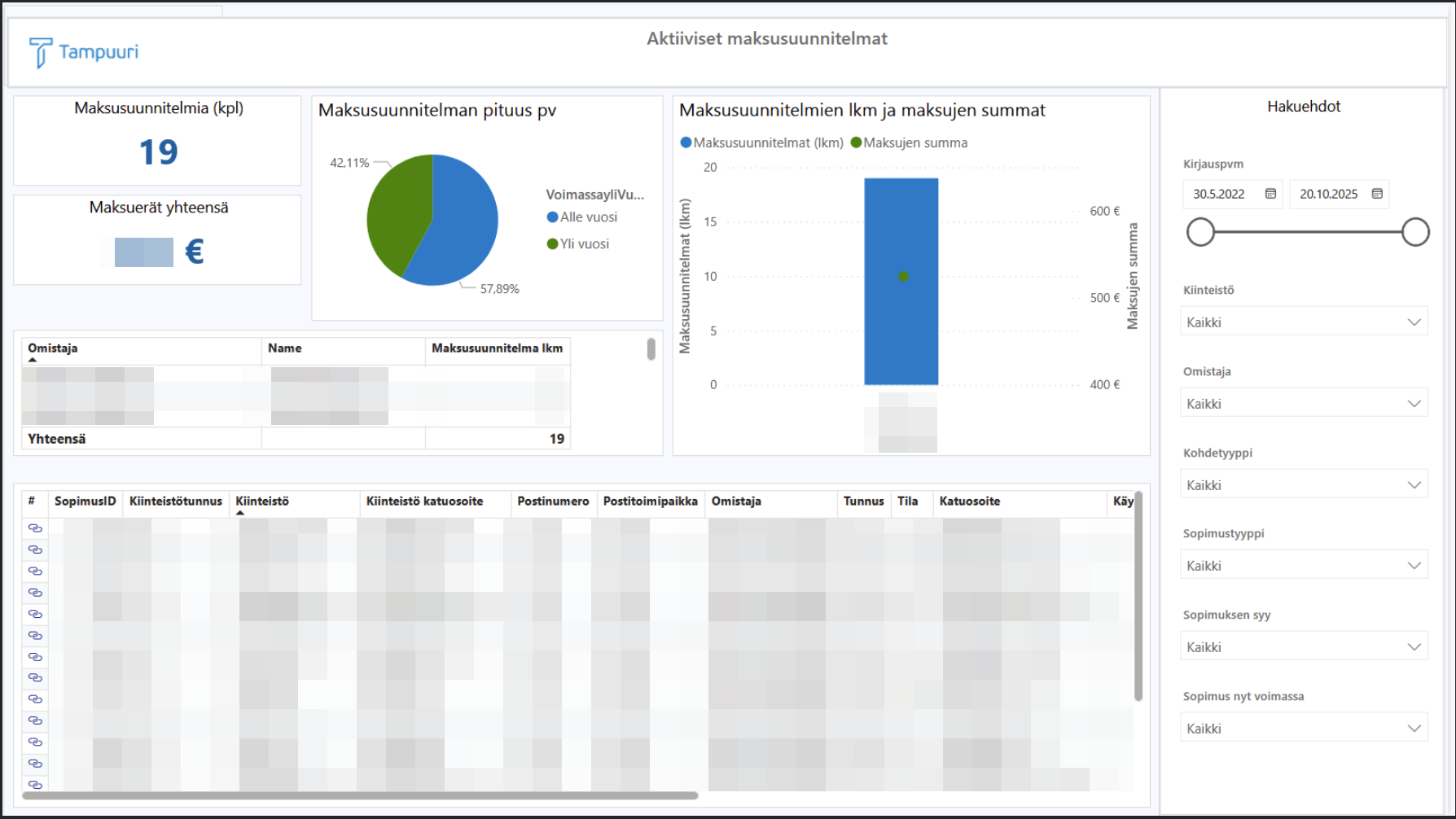Open the Sopimus nyt voimassa dropdown

point(1303,729)
